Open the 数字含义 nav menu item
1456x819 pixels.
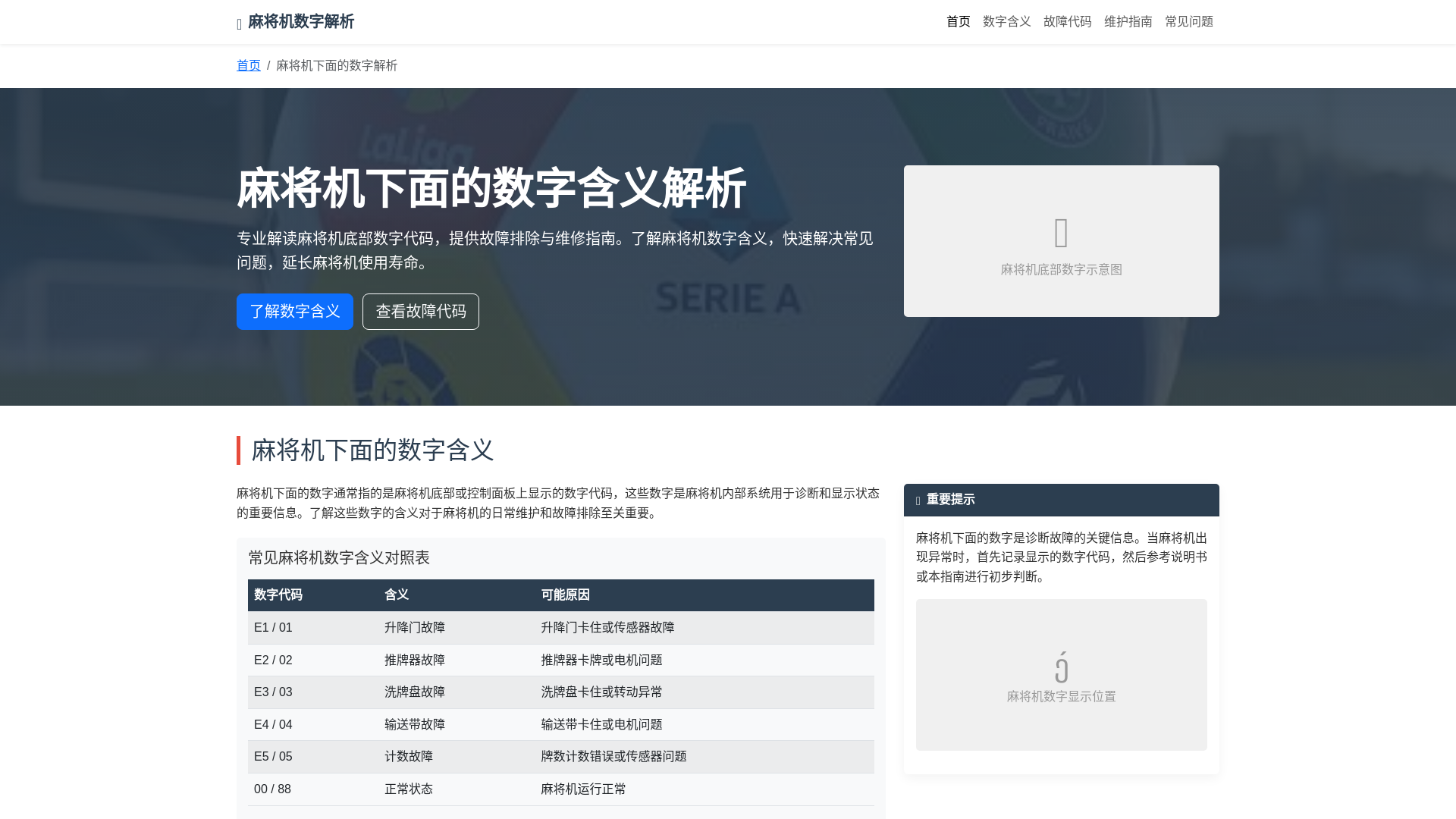click(1006, 22)
